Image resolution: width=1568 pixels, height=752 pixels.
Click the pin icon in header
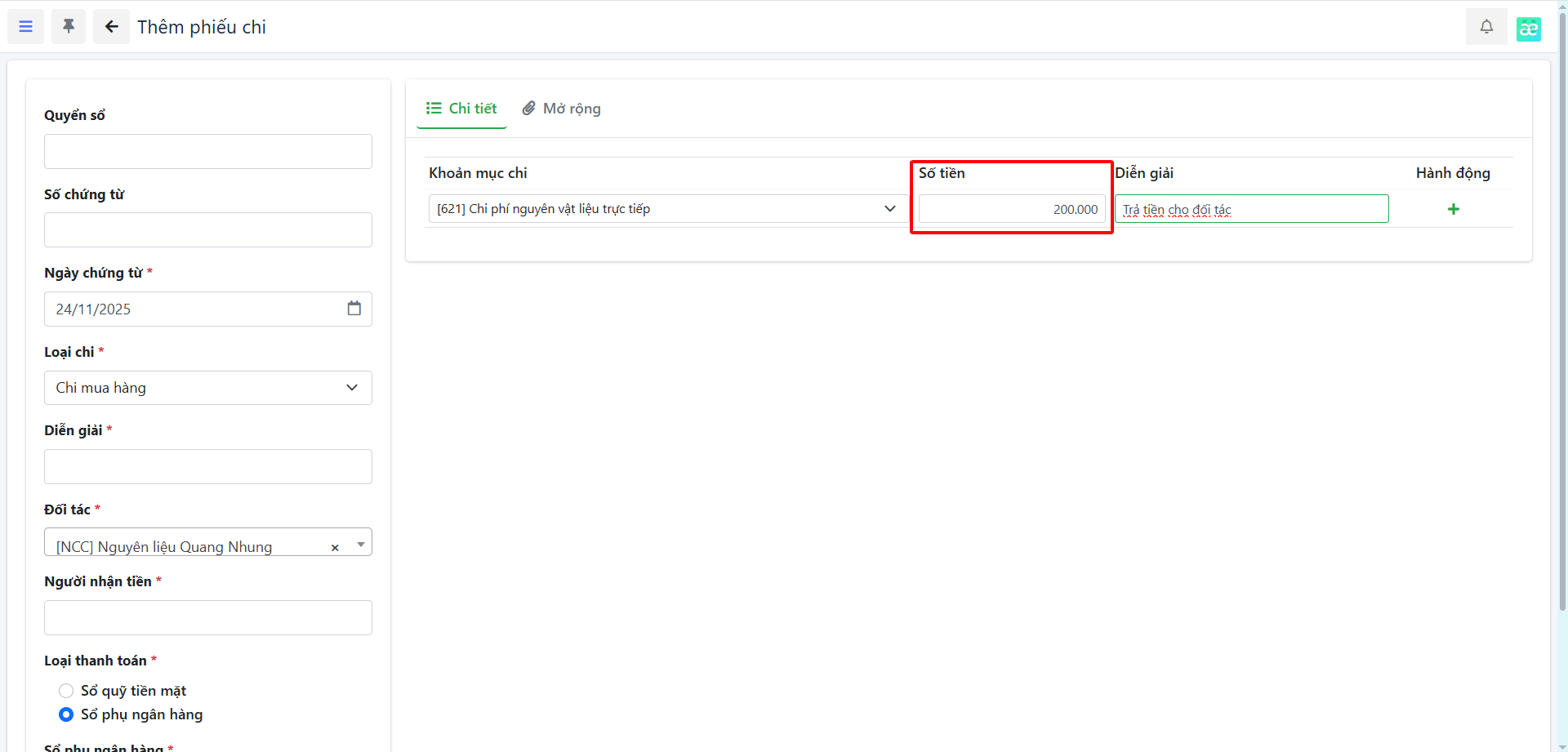pyautogui.click(x=69, y=27)
